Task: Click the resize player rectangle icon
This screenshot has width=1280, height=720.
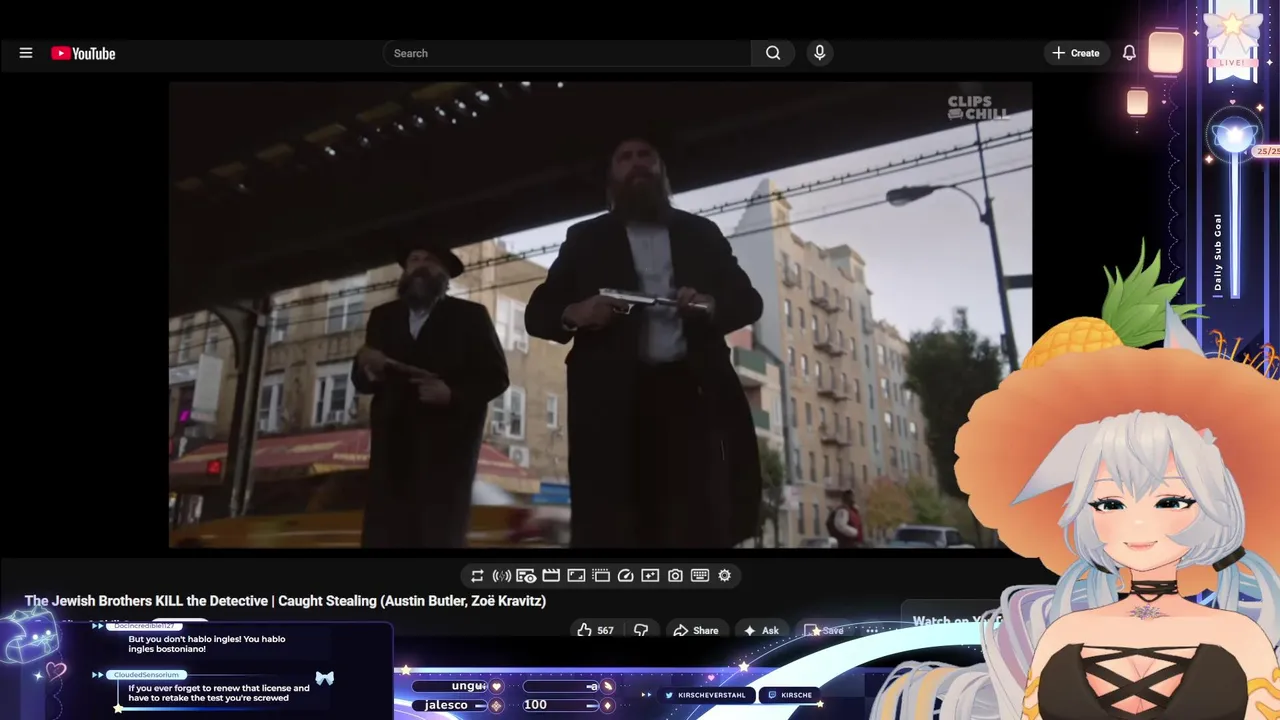Action: (x=576, y=576)
